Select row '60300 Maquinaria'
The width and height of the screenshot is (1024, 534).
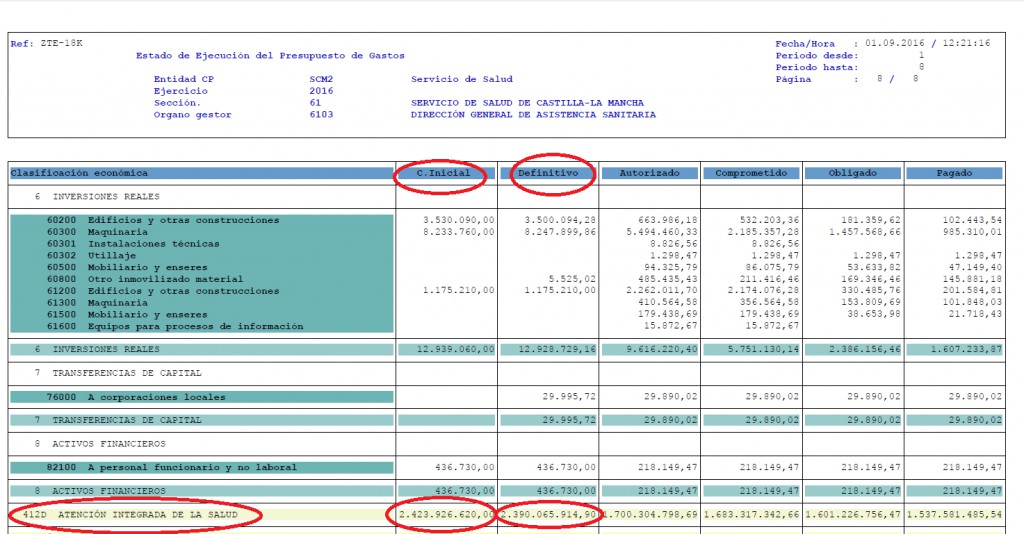202,232
